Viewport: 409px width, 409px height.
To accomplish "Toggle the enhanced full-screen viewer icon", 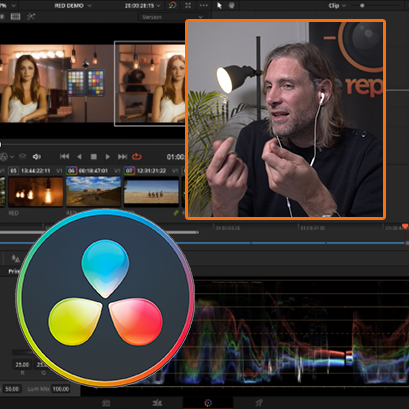I will click(x=188, y=6).
